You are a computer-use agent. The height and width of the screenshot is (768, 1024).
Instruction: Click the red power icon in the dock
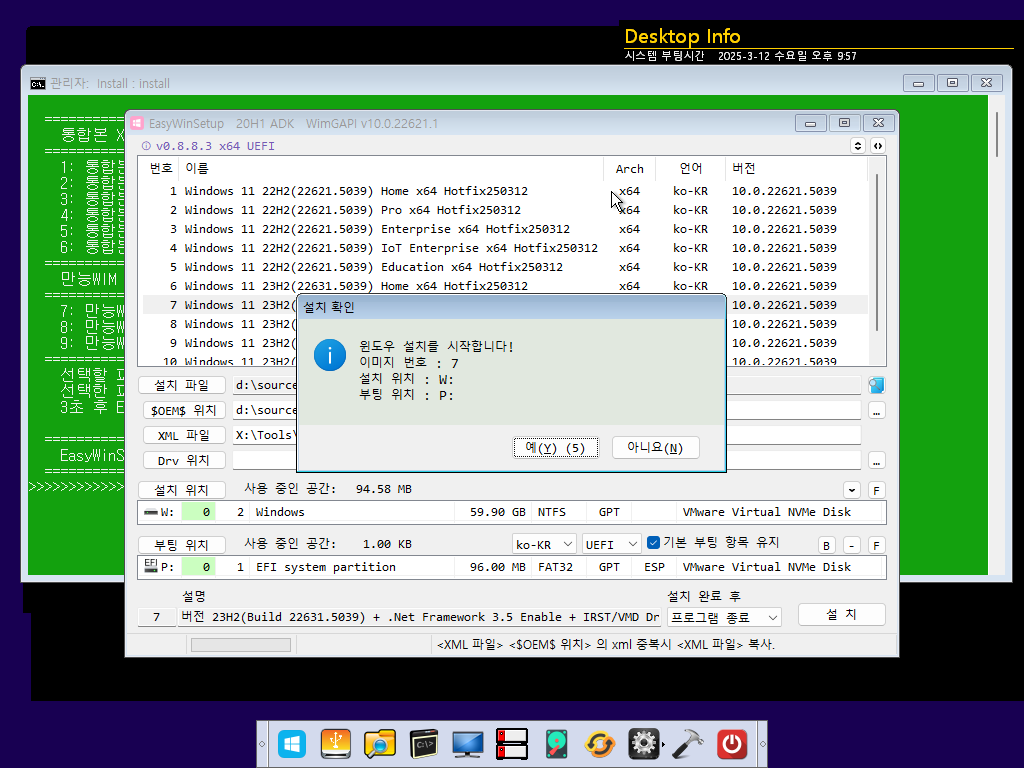[732, 744]
